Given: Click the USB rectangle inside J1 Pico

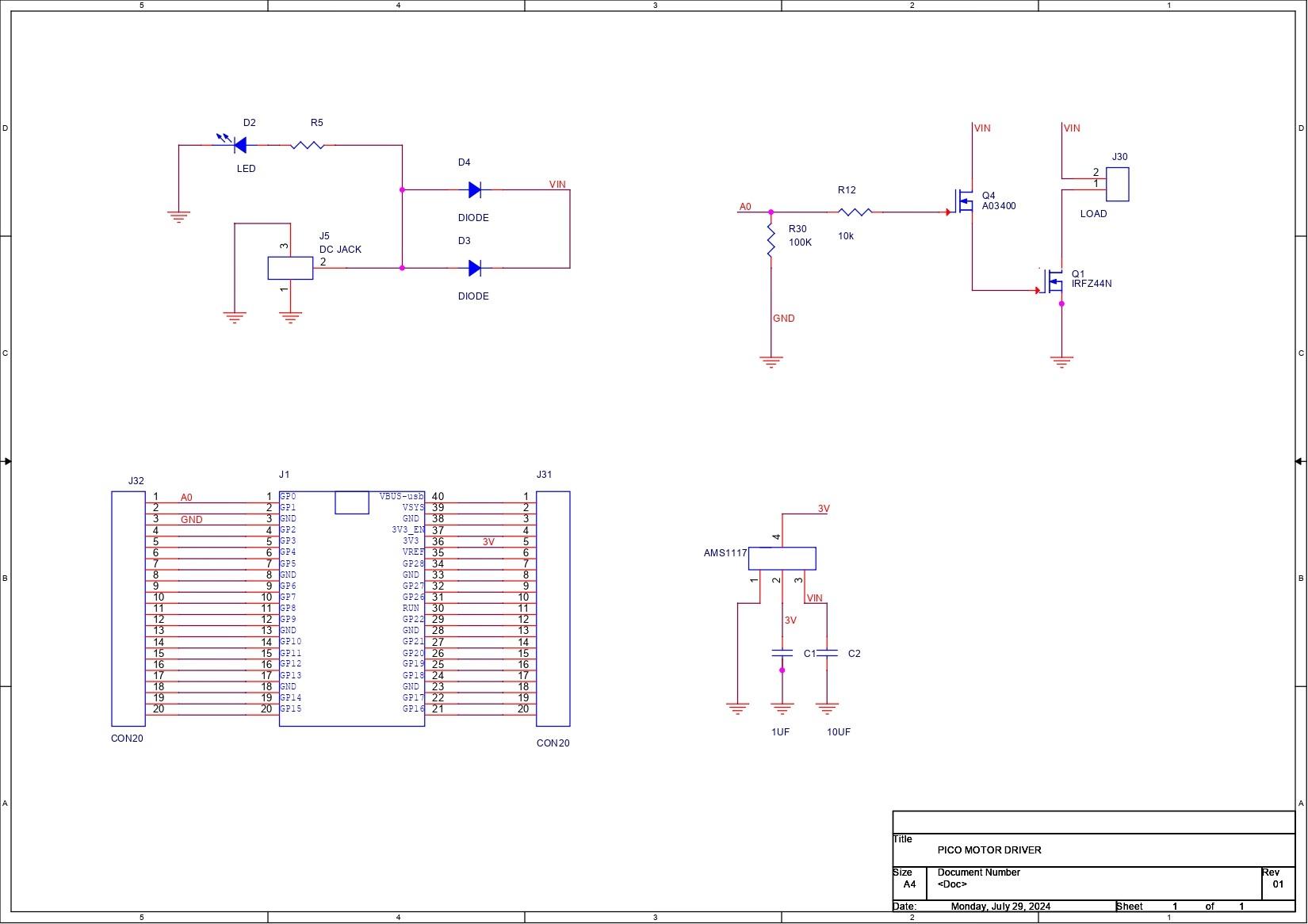Looking at the screenshot, I should click(352, 502).
